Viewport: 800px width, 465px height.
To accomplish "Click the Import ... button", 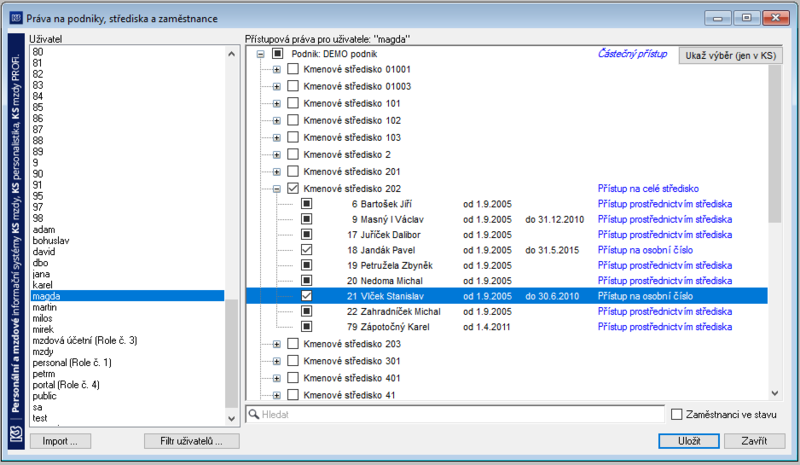I will 60,441.
